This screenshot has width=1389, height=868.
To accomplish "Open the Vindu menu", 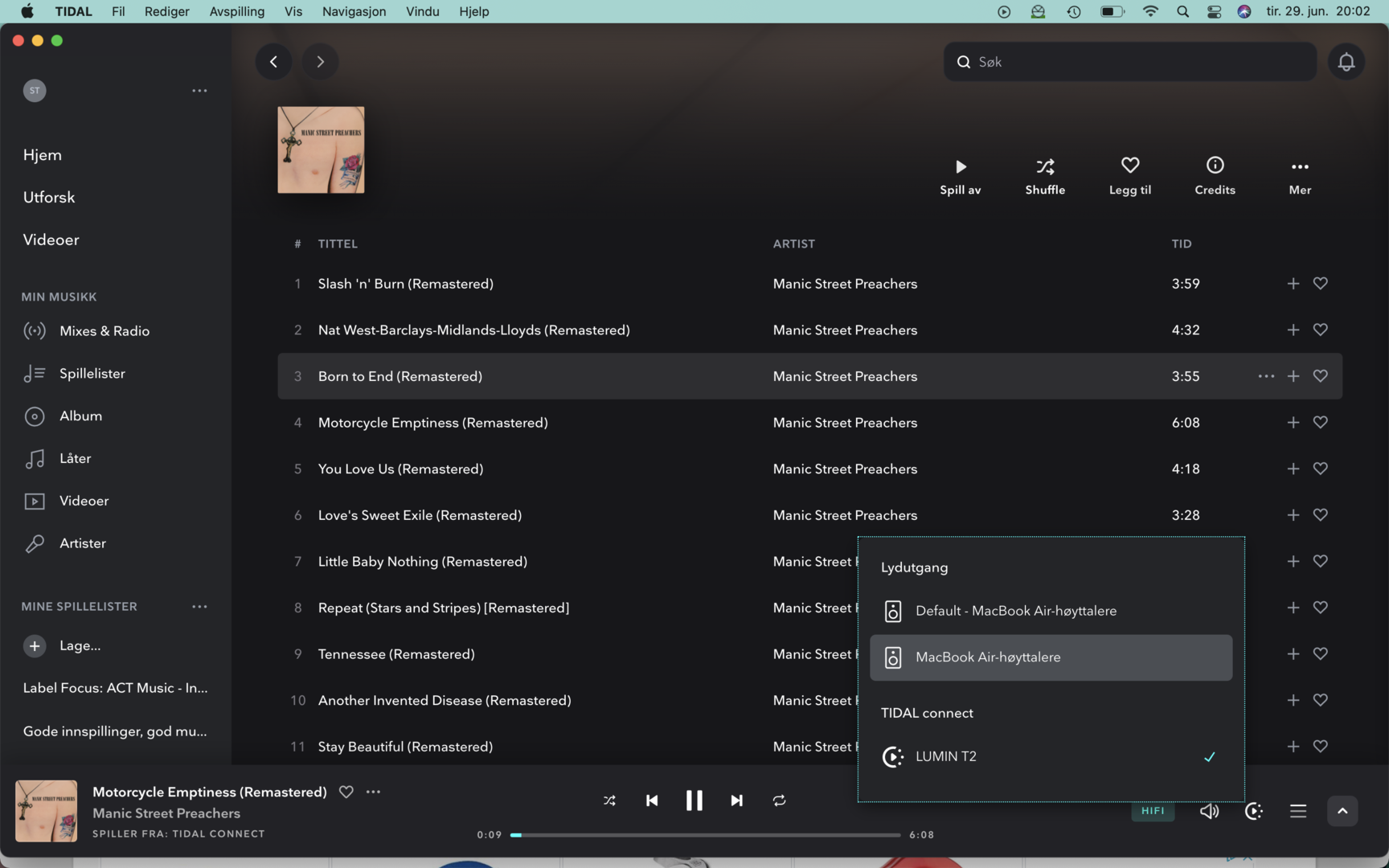I will 422,11.
